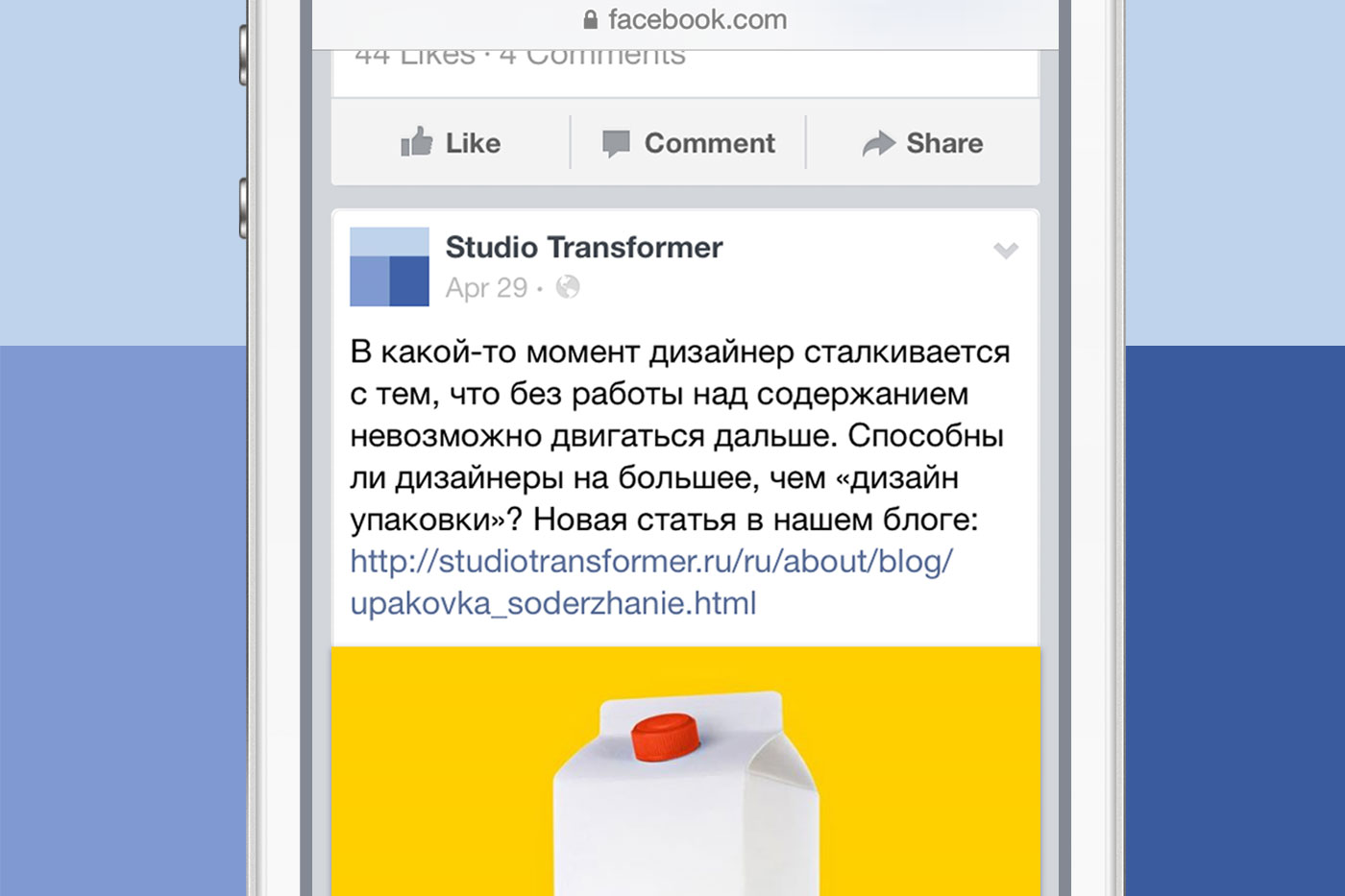This screenshot has height=896, width=1345.
Task: View the 4 Comments count
Action: click(593, 56)
